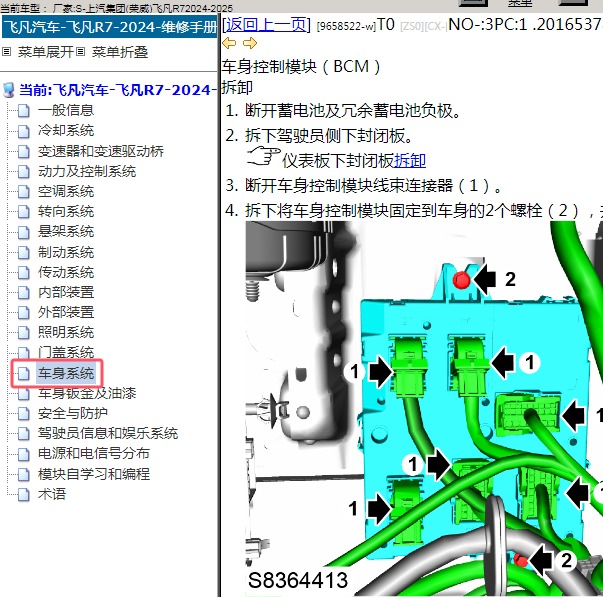Click the 当前:飞凡汽车-飞凡R7-2024 root node
The width and height of the screenshot is (603, 597).
coord(118,90)
